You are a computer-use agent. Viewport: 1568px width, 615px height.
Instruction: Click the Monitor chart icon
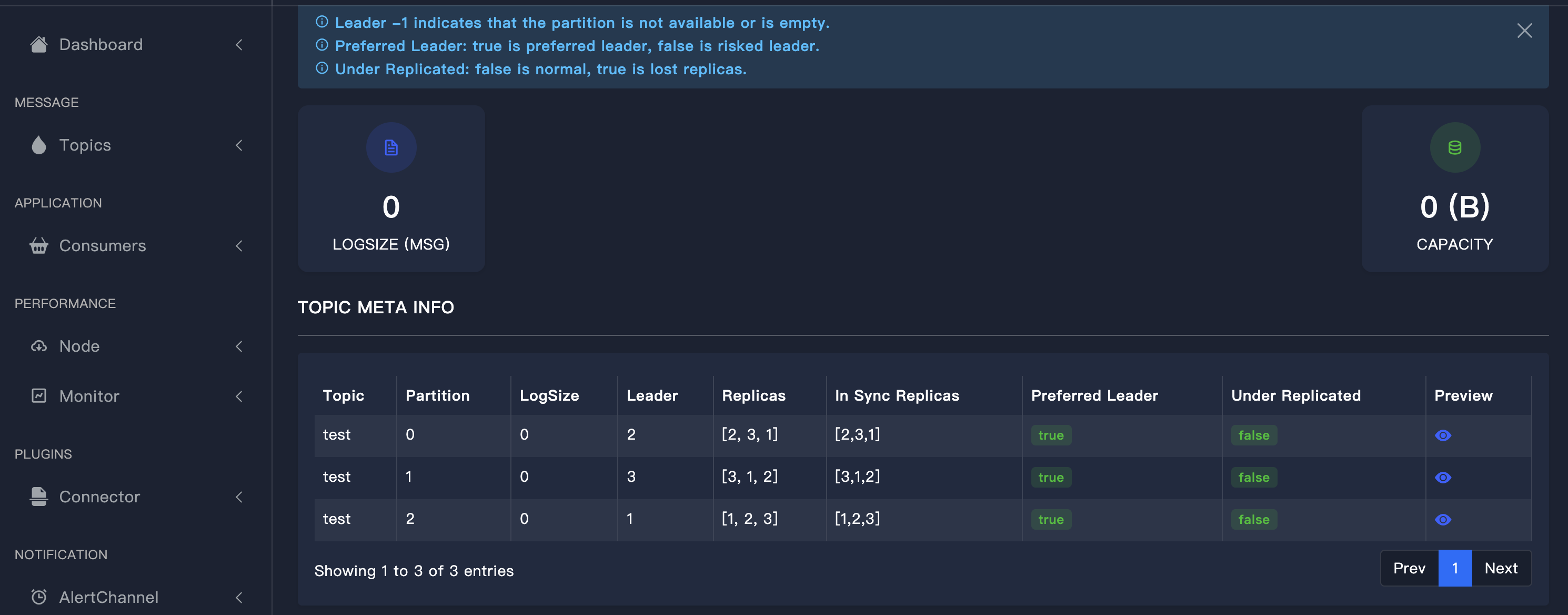tap(39, 396)
